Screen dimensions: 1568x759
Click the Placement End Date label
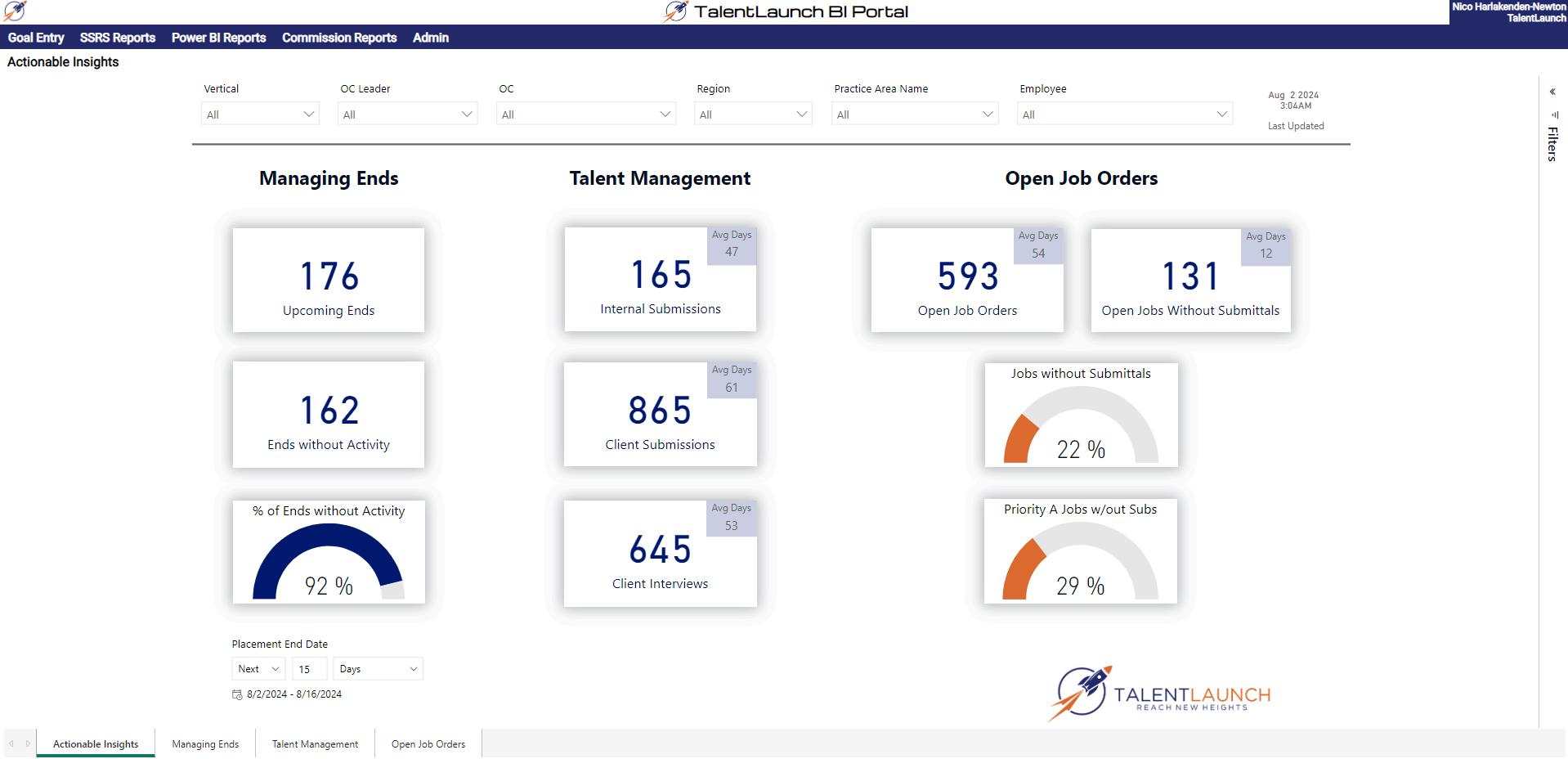click(280, 644)
